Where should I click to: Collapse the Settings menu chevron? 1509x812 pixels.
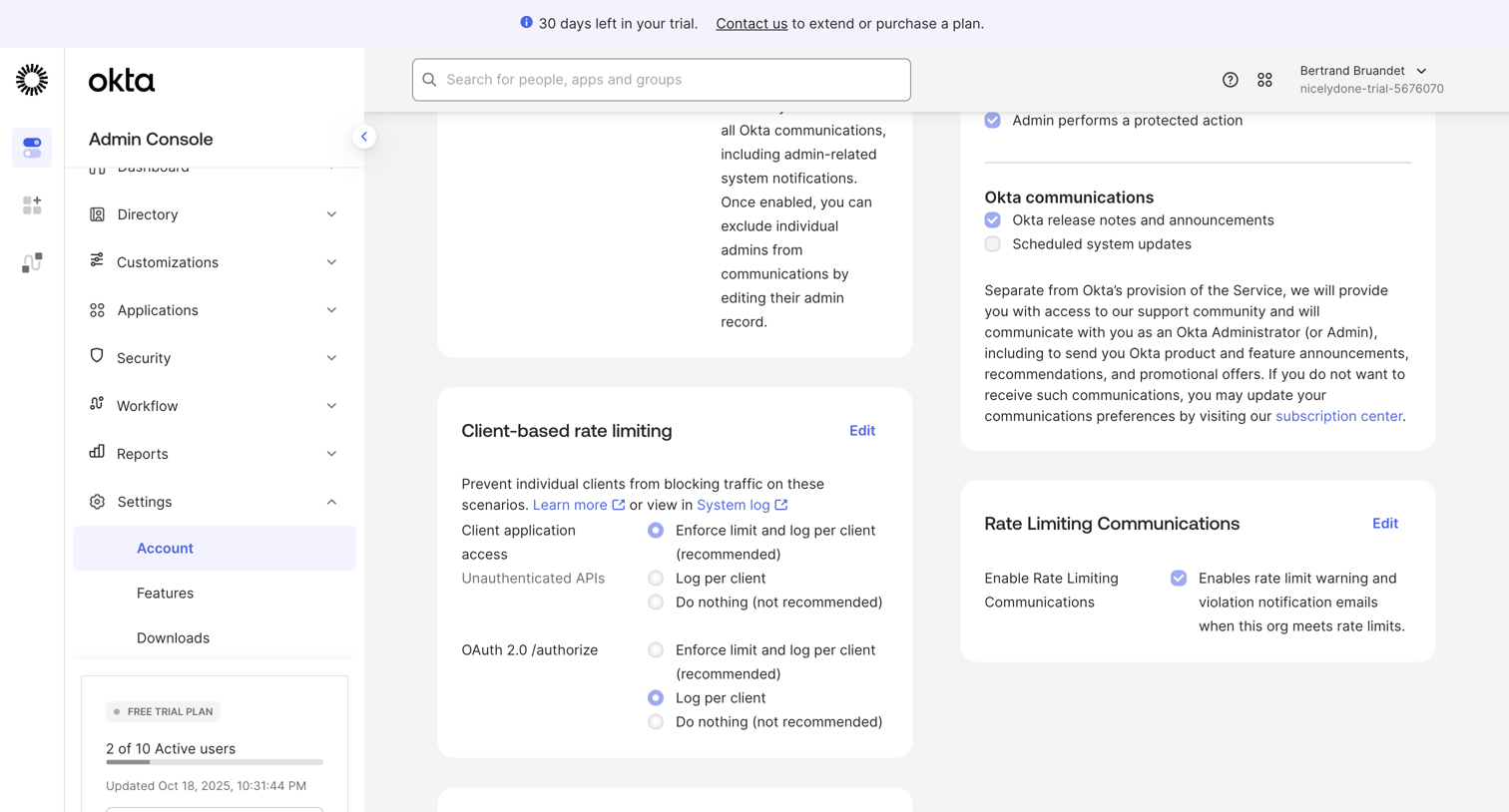coord(331,502)
